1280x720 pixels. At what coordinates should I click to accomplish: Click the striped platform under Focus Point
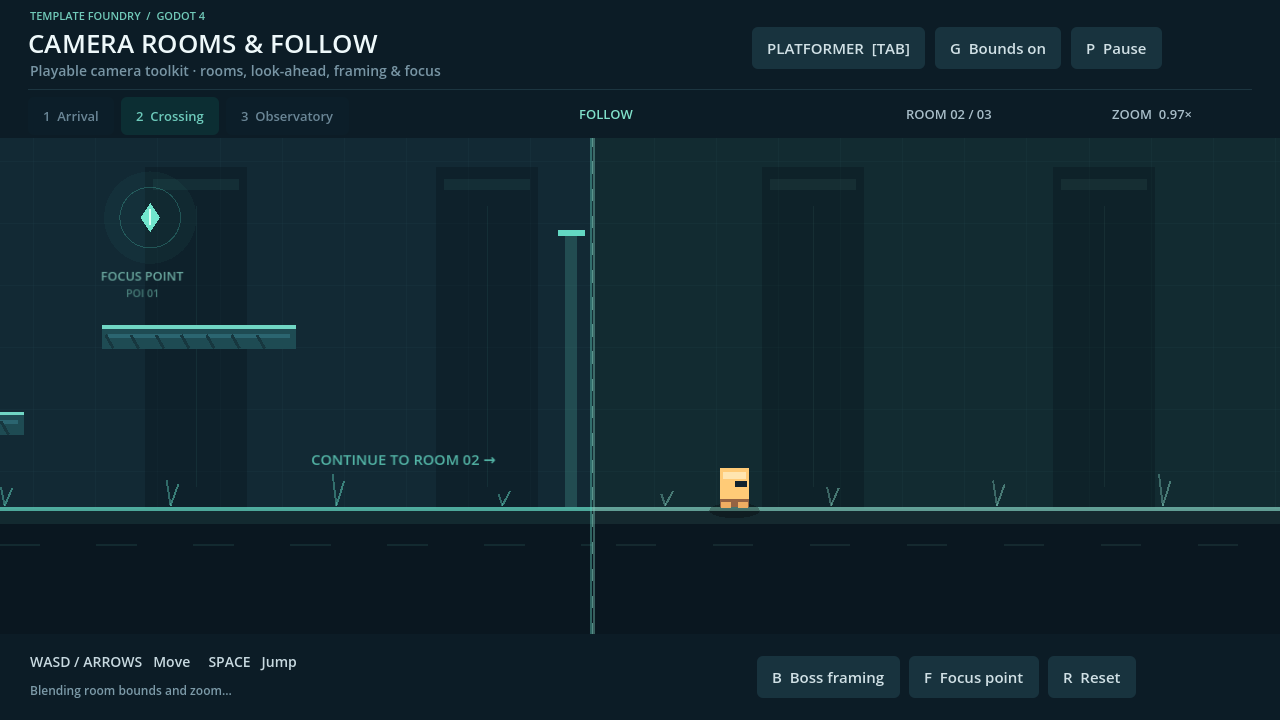click(199, 337)
